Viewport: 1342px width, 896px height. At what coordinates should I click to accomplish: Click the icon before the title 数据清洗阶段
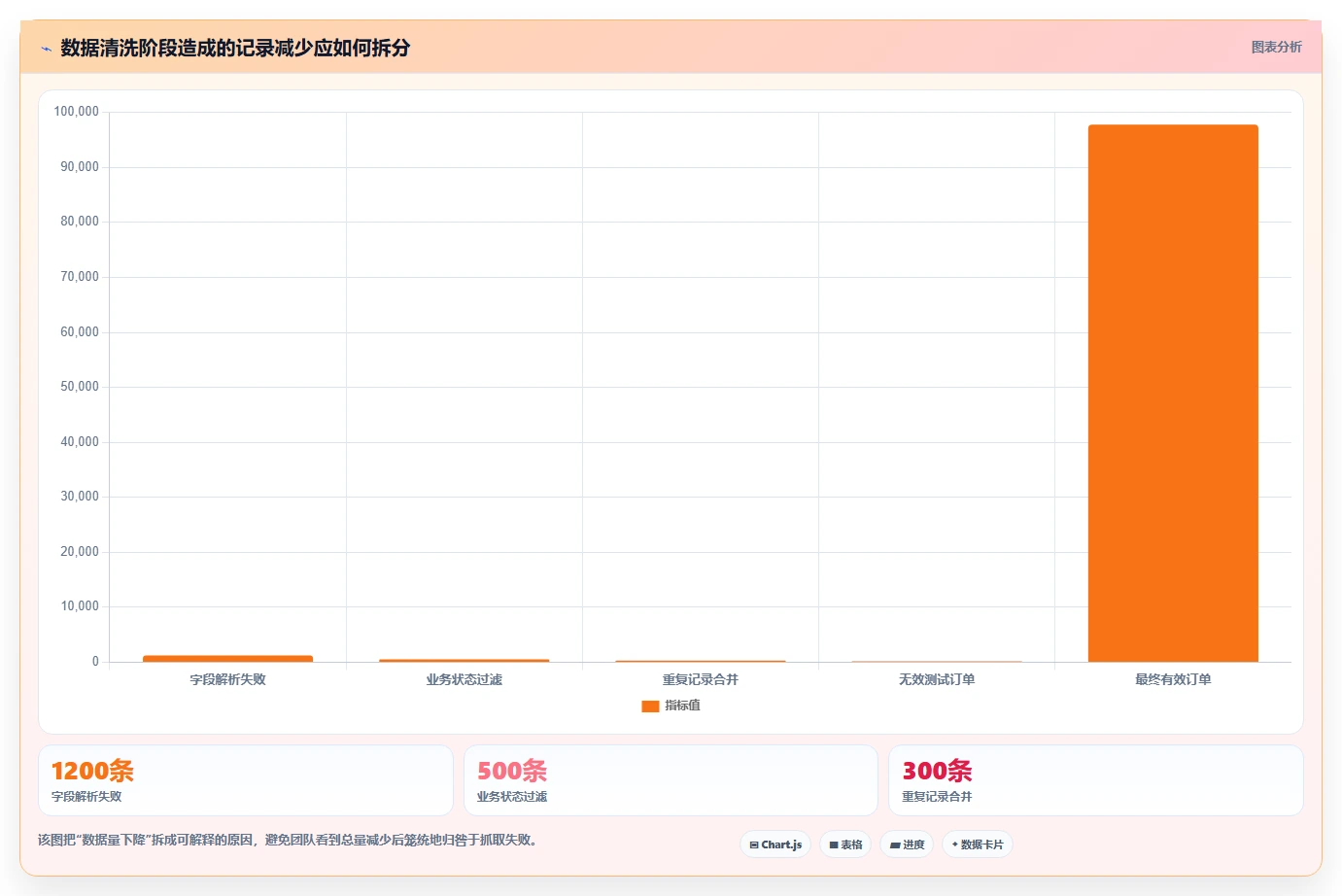46,49
